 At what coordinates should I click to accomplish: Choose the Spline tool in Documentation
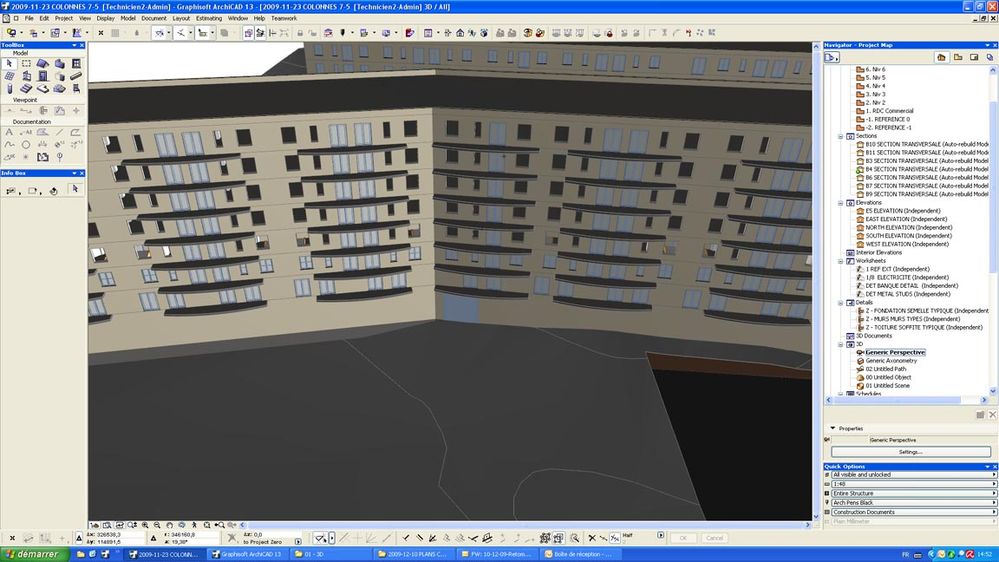tap(10, 145)
